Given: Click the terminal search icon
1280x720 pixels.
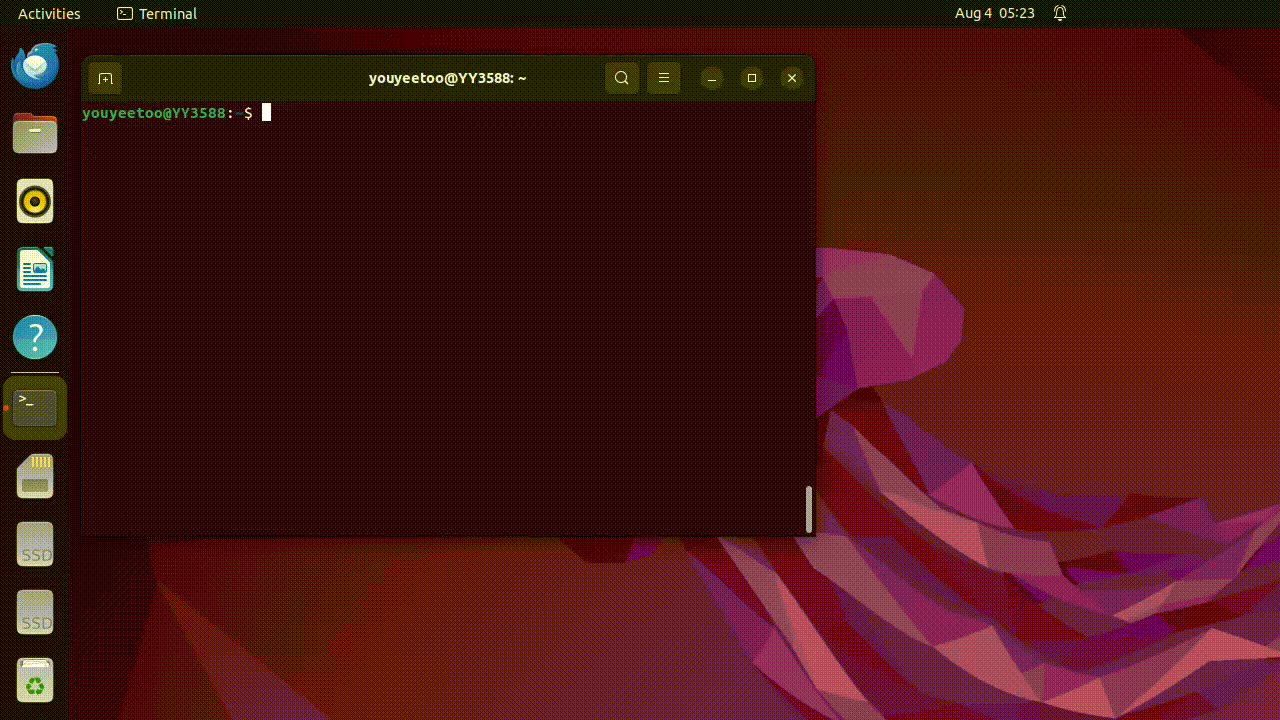Looking at the screenshot, I should coord(621,78).
